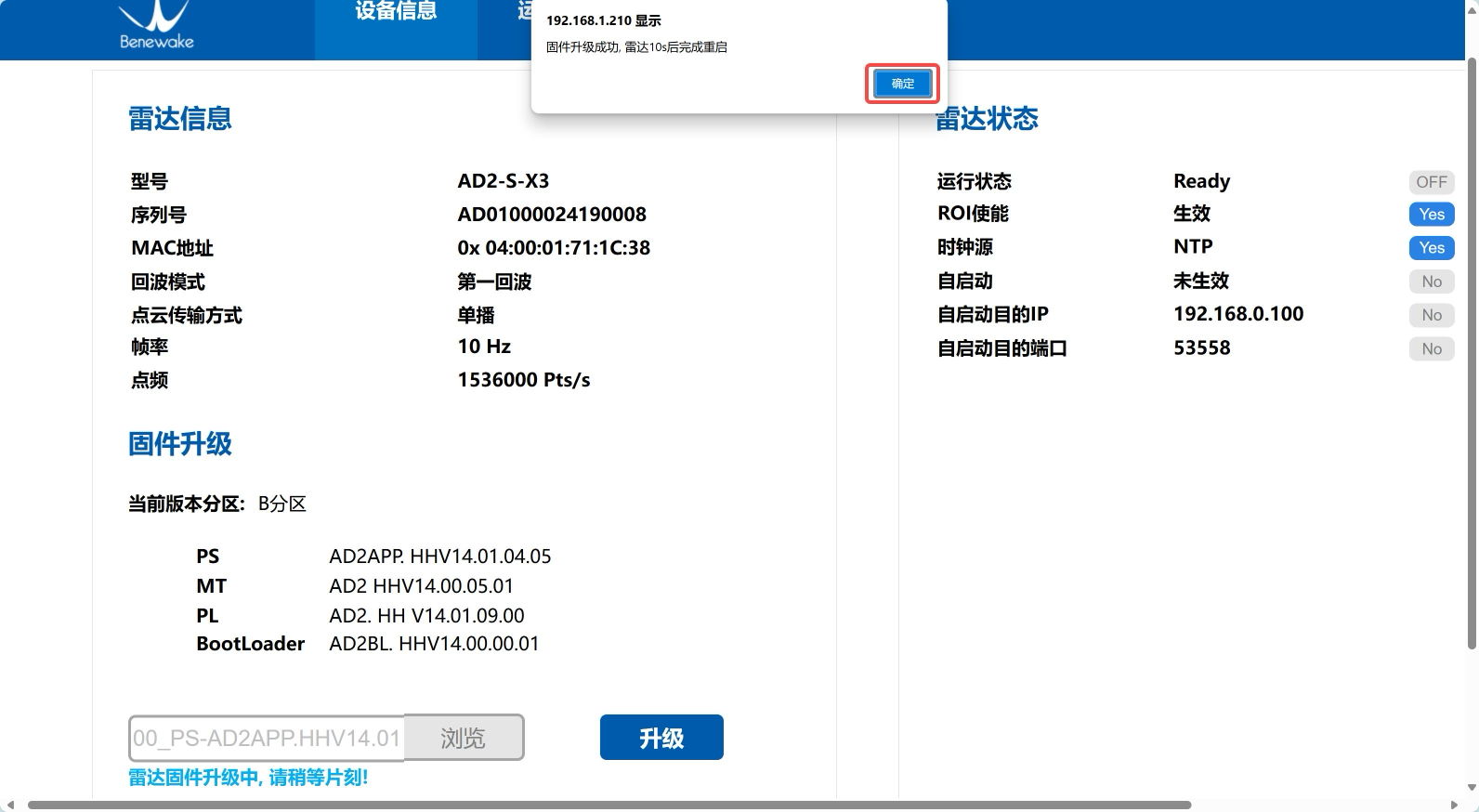Image resolution: width=1479 pixels, height=812 pixels.
Task: Click the 雷达状态 heading
Action: pos(987,119)
